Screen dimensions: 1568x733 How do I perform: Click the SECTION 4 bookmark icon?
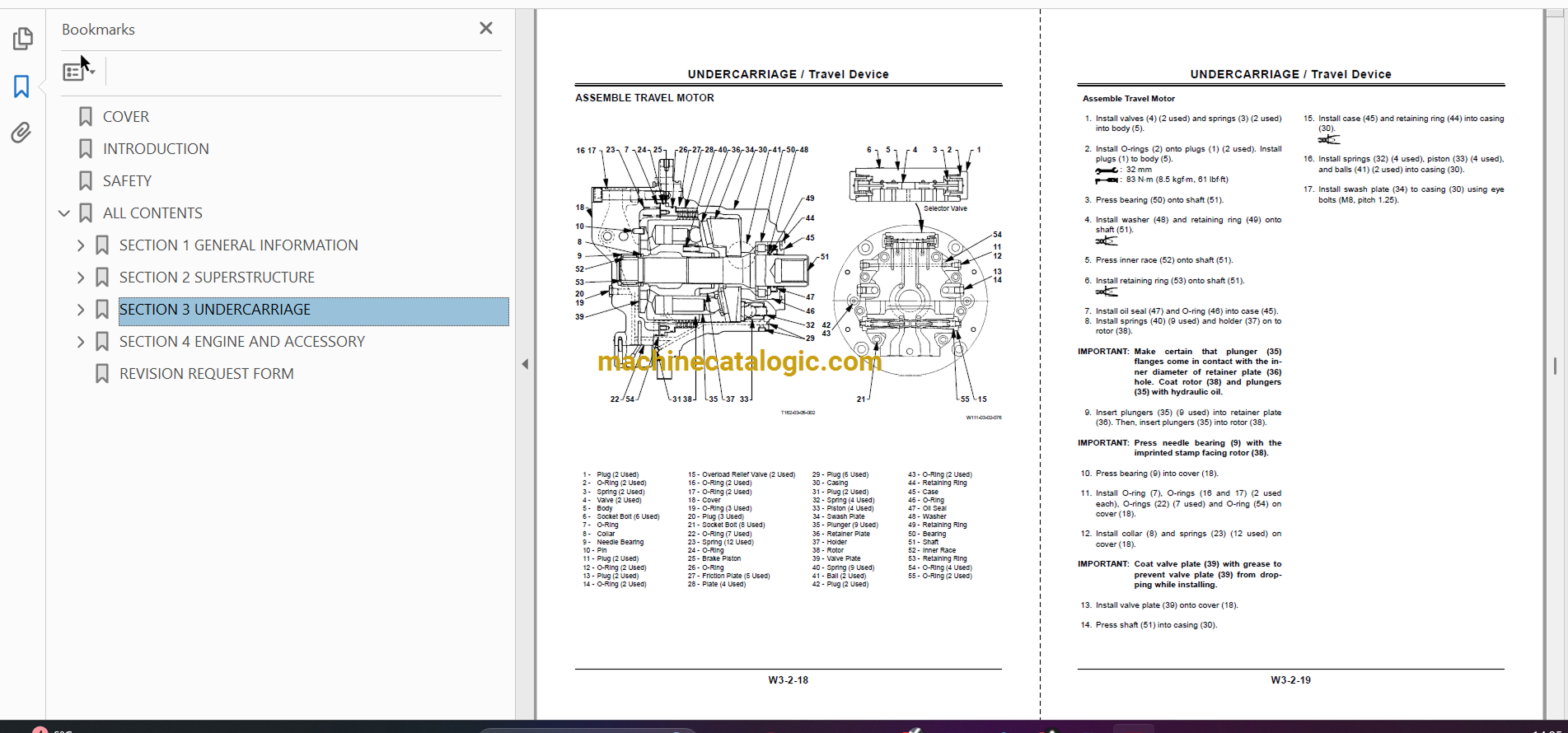[x=102, y=342]
